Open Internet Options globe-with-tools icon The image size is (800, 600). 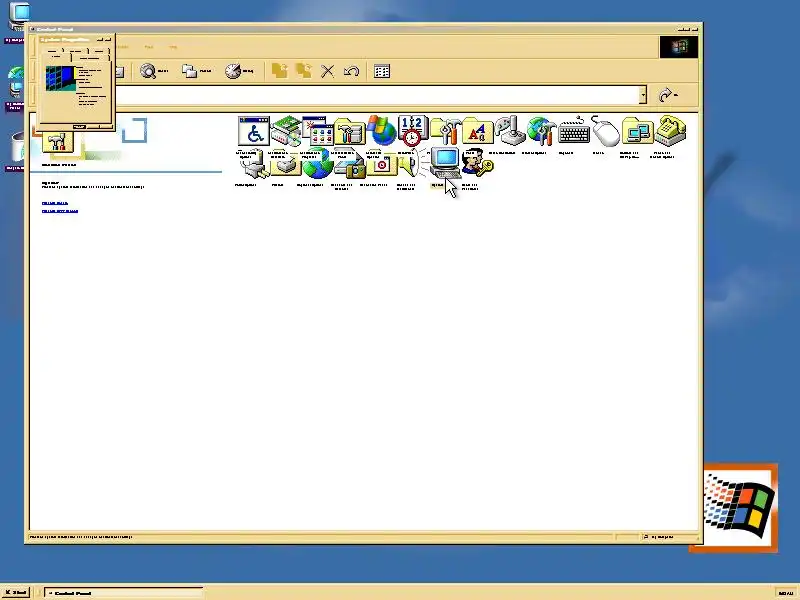[541, 131]
